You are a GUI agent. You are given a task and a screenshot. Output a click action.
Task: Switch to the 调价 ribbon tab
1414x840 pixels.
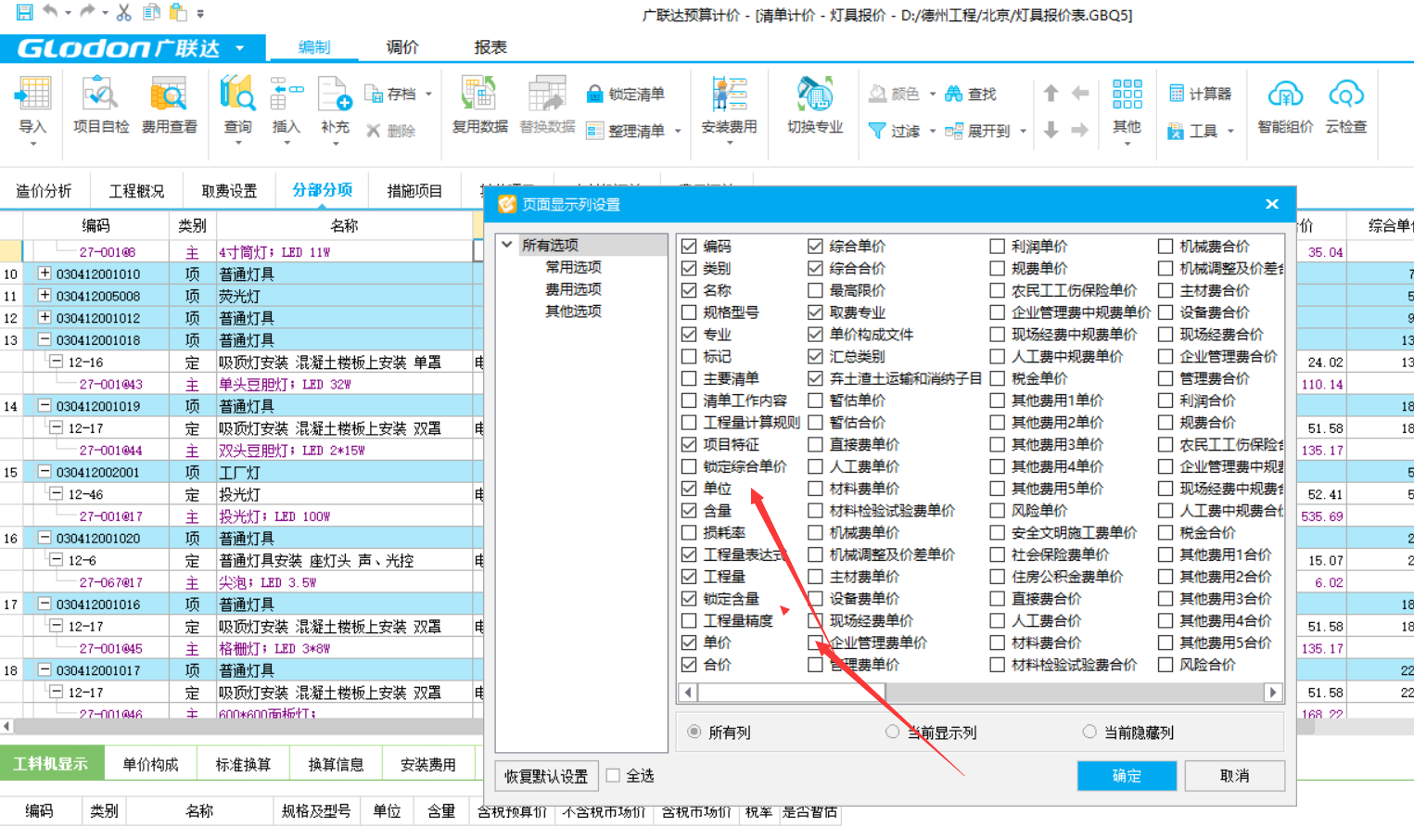click(x=402, y=47)
